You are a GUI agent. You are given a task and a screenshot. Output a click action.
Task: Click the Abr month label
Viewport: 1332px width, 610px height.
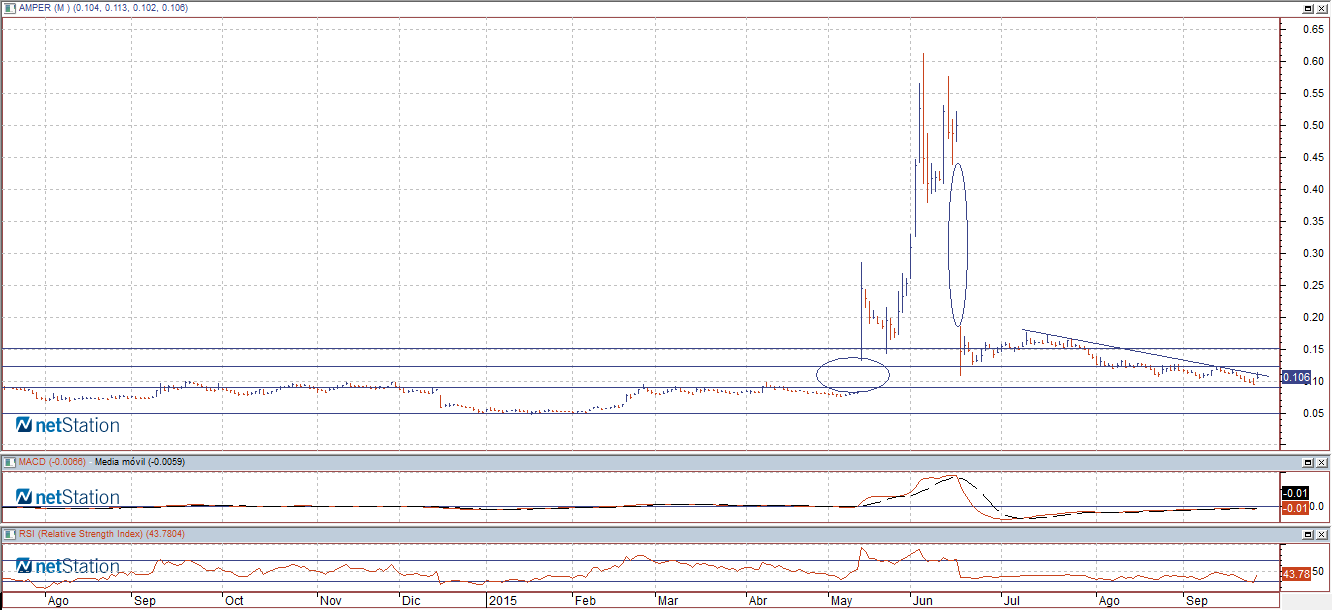tap(759, 602)
